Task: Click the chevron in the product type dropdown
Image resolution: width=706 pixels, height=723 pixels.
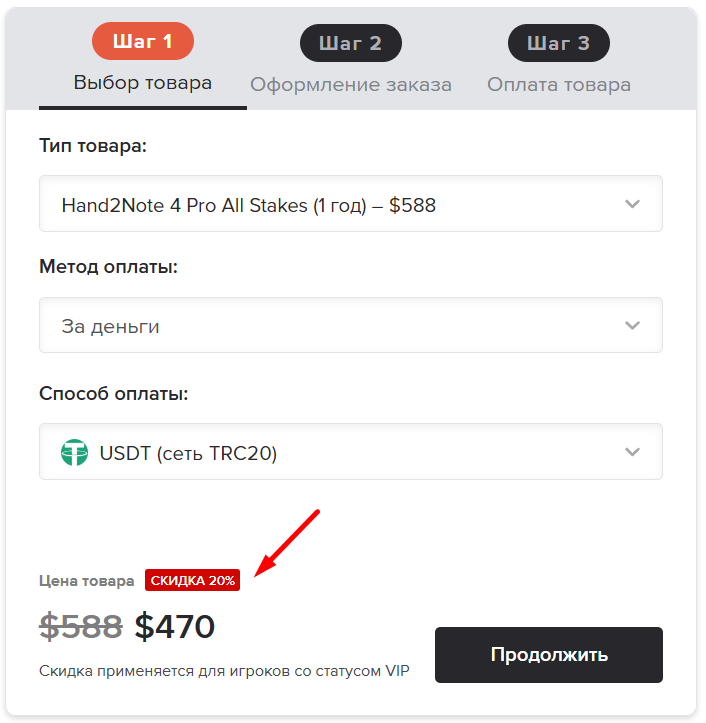Action: [x=631, y=204]
